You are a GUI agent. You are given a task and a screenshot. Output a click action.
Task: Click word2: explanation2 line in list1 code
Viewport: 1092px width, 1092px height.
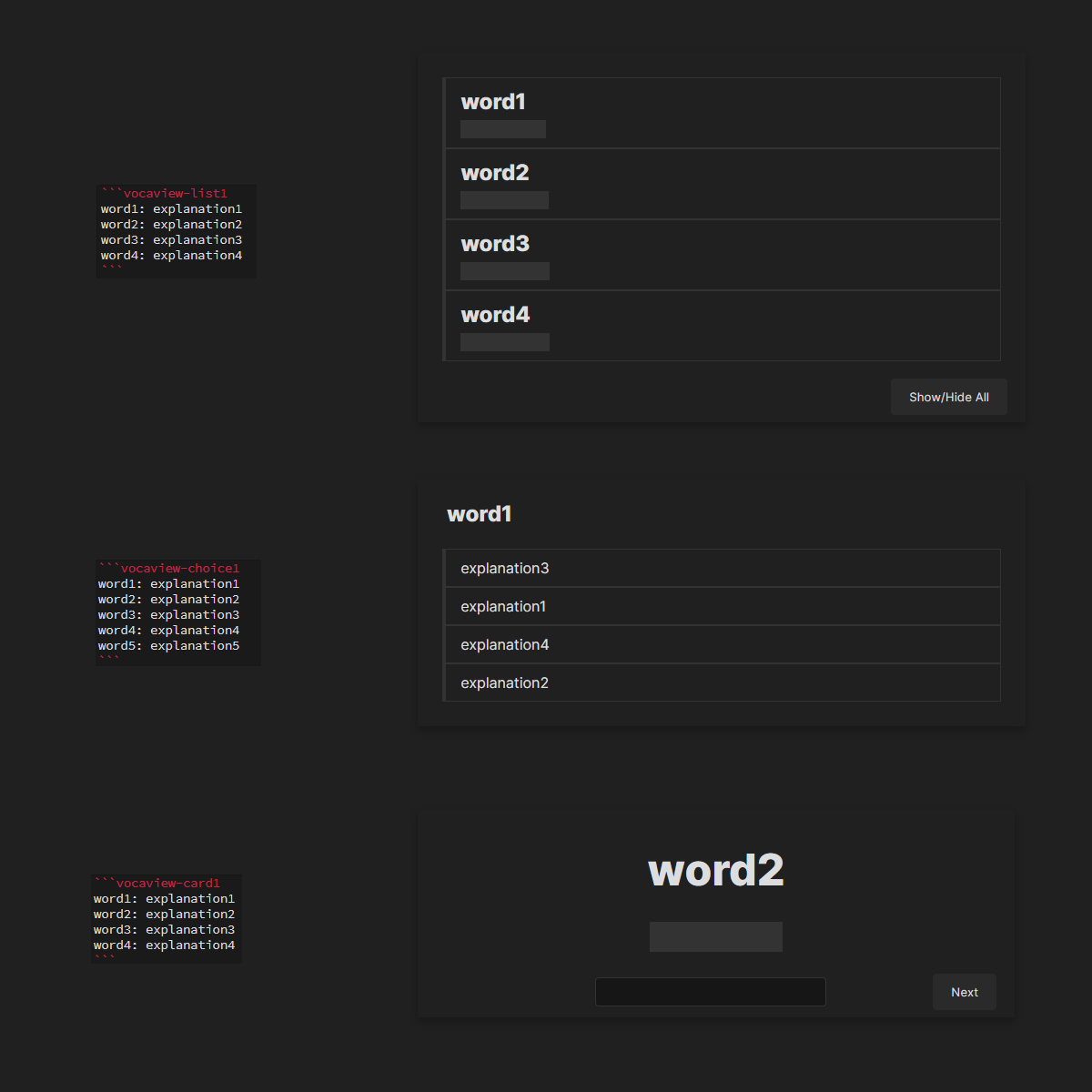(x=172, y=224)
